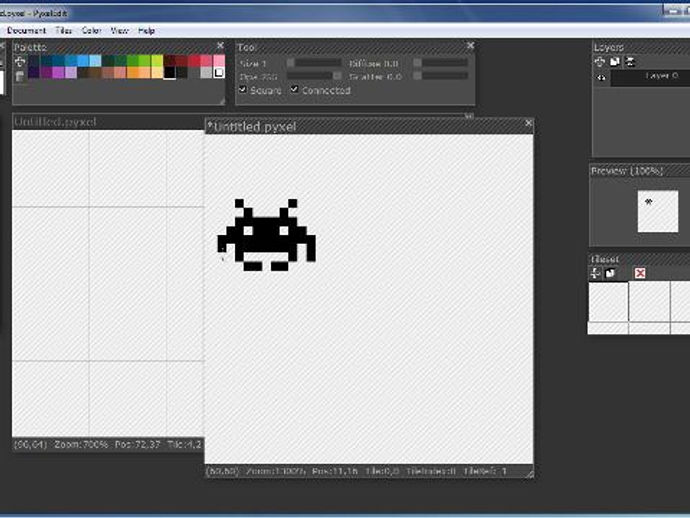Click Tile:4,2 in back window status bar
Image resolution: width=690 pixels, height=518 pixels.
(184, 445)
